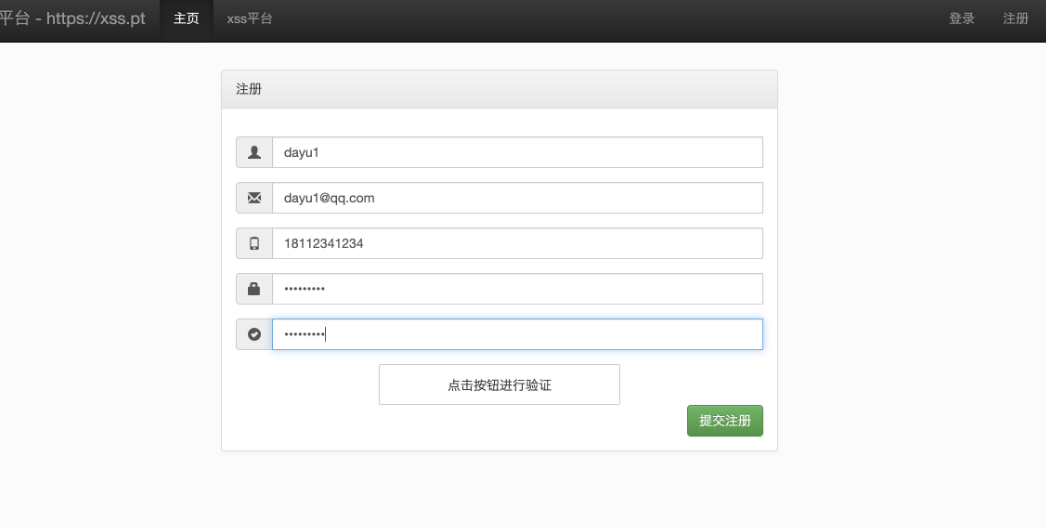Click the mobile phone icon beside number field
Screen dimensions: 1046x528
(254, 243)
